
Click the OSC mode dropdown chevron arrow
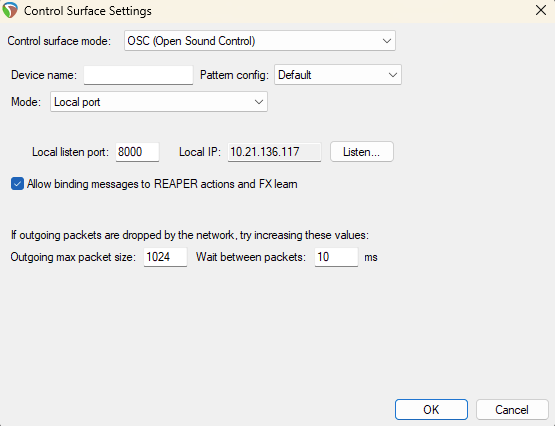coord(387,41)
